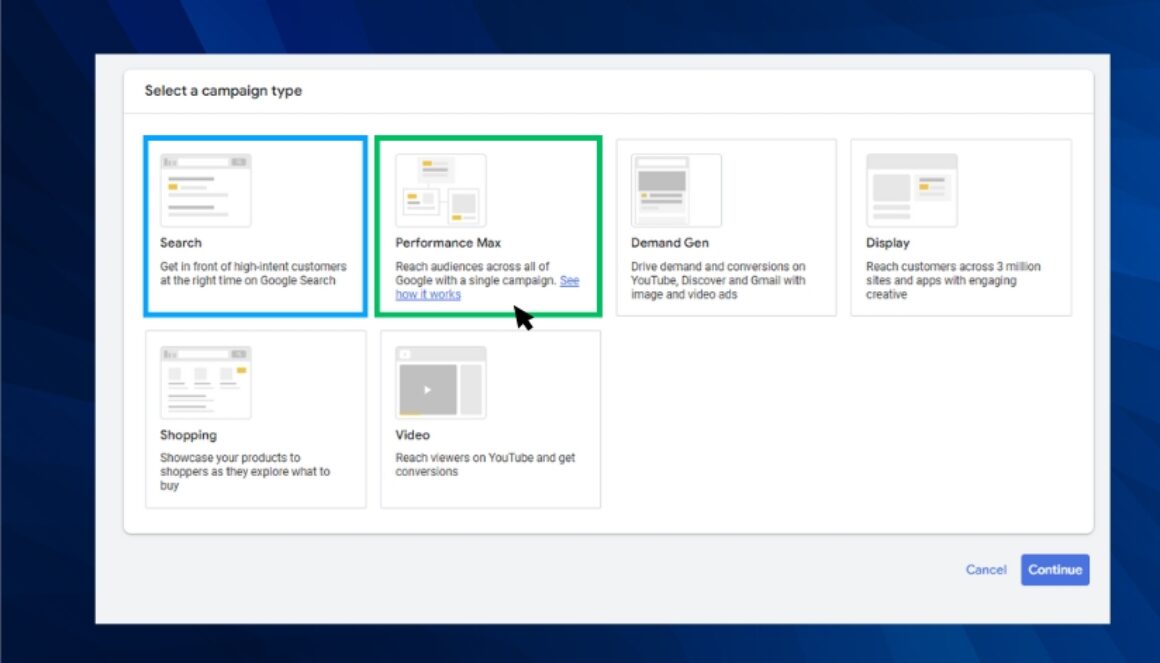Cancel the campaign type selection
Image resolution: width=1160 pixels, height=663 pixels.
pos(986,570)
